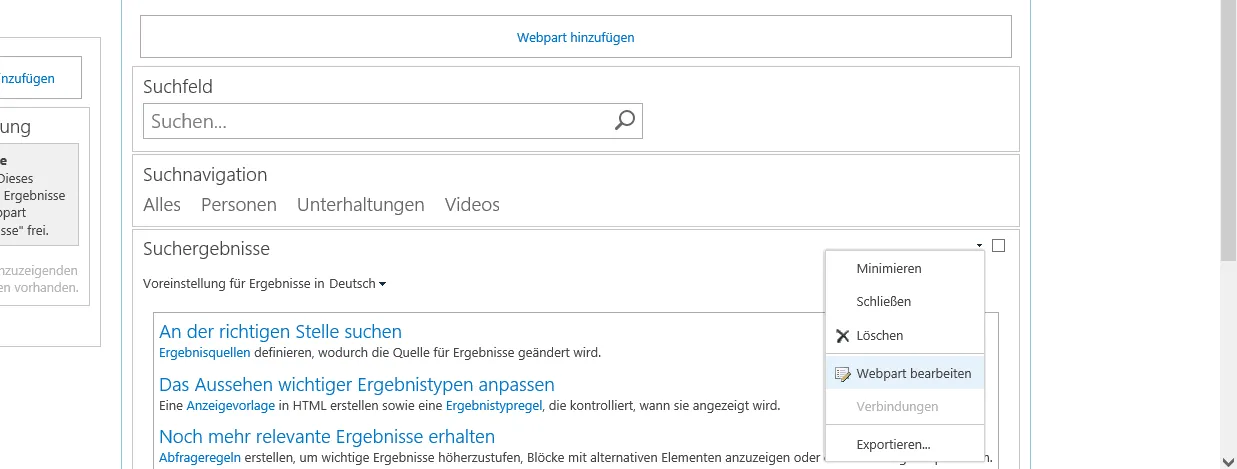
Task: Click the Suchnavigation web part title
Action: 205,175
